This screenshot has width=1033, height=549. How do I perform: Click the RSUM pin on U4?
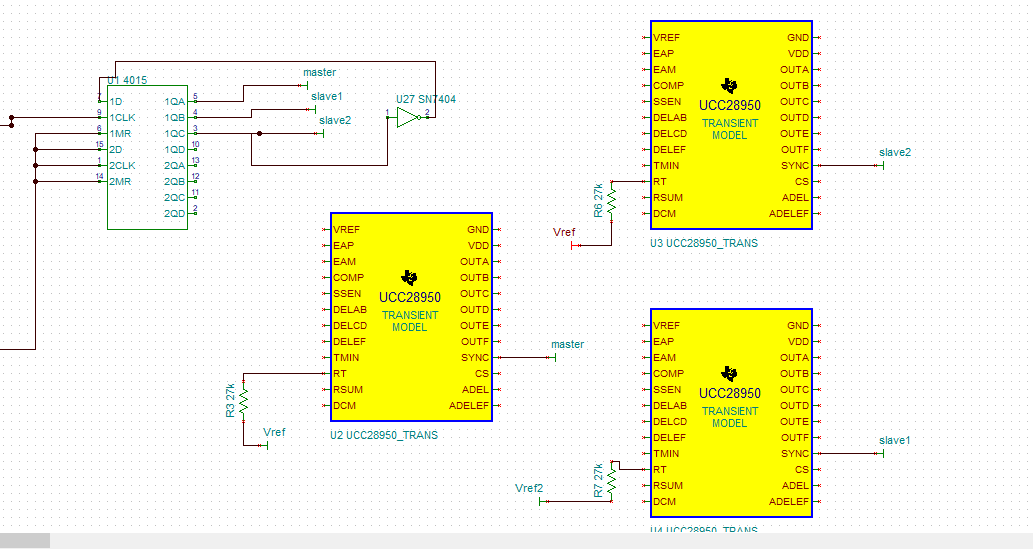[668, 486]
